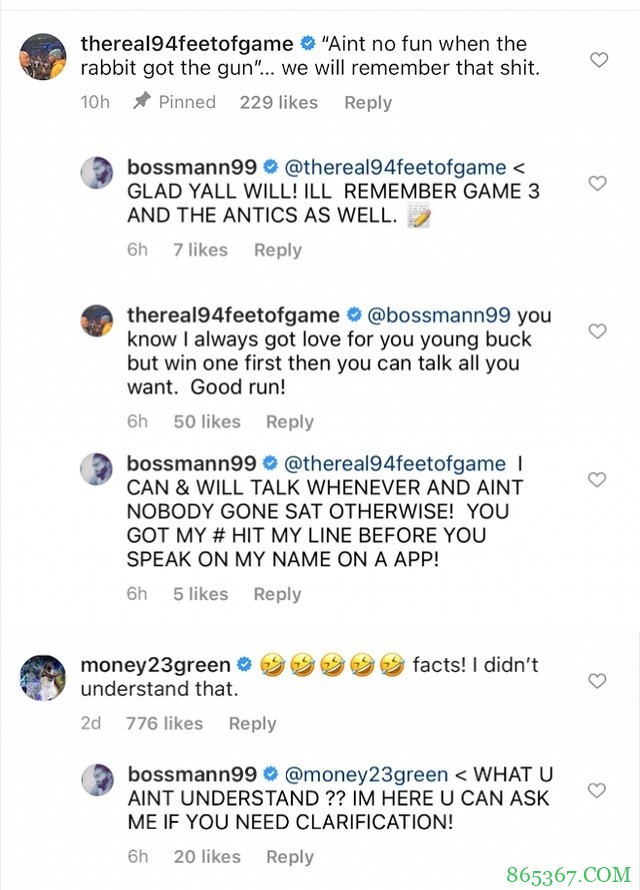
Task: Tap the heart on bossmann99's "GAME 3" reply
Action: (x=597, y=184)
